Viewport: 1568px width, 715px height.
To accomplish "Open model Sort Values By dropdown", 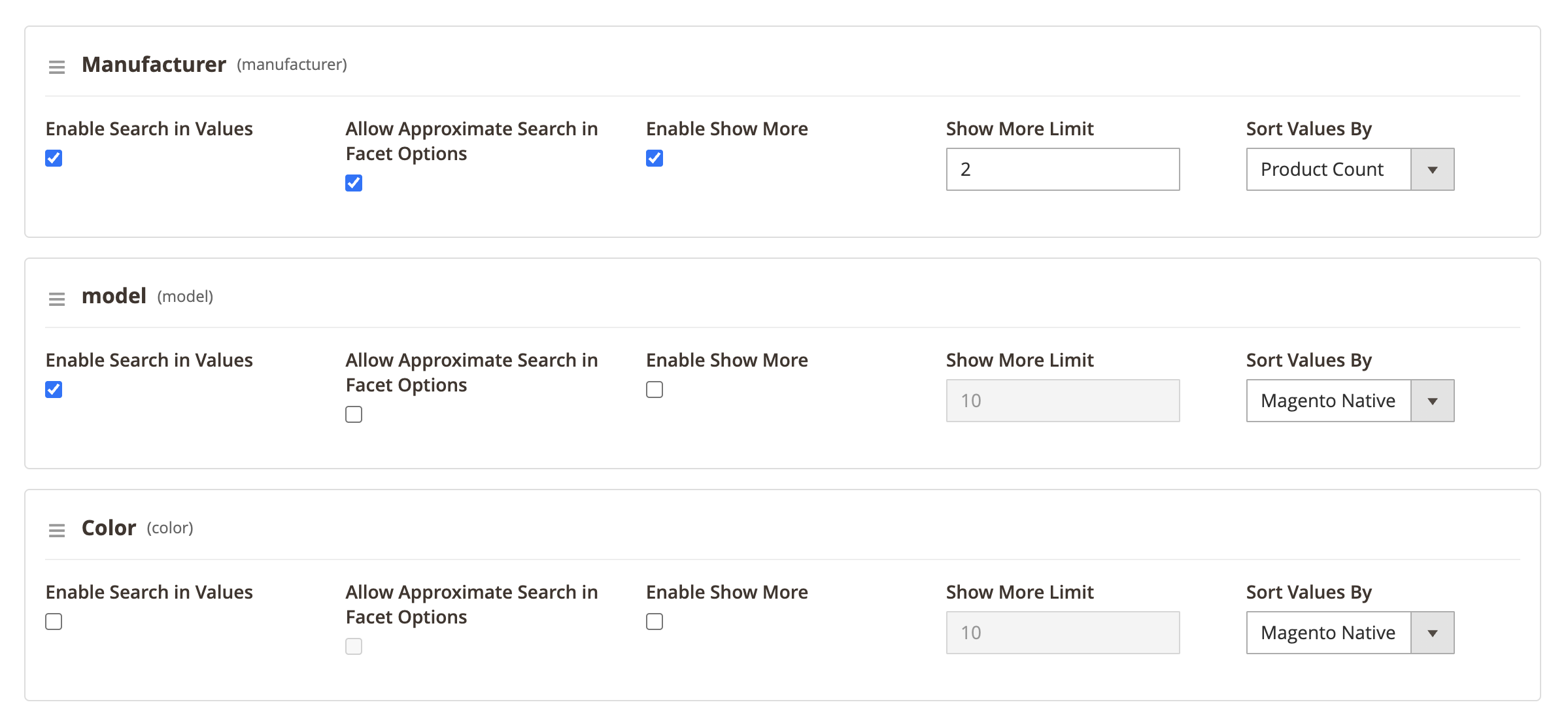I will pyautogui.click(x=1350, y=401).
